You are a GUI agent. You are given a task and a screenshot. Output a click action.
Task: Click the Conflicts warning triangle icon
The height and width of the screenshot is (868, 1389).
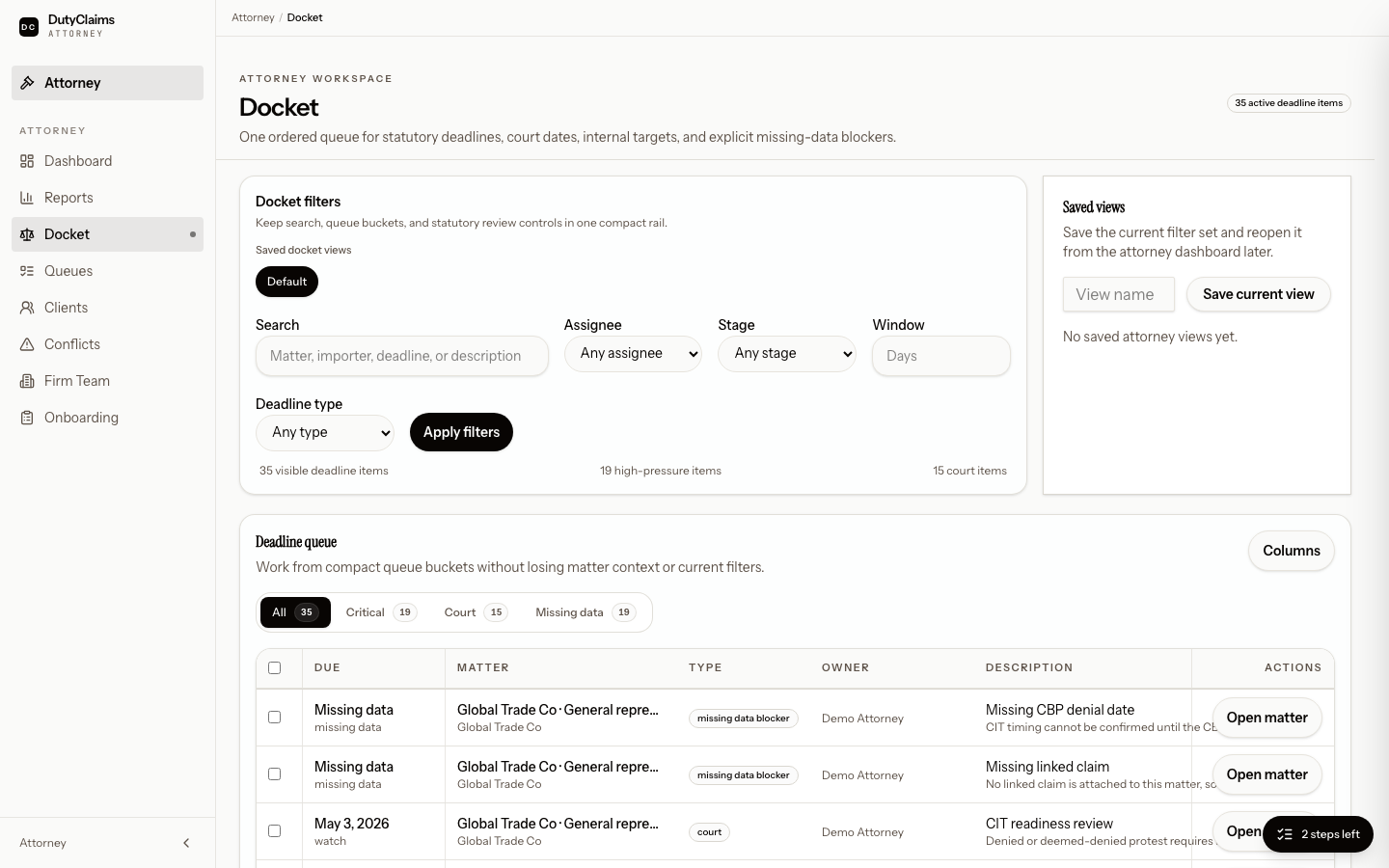(27, 344)
